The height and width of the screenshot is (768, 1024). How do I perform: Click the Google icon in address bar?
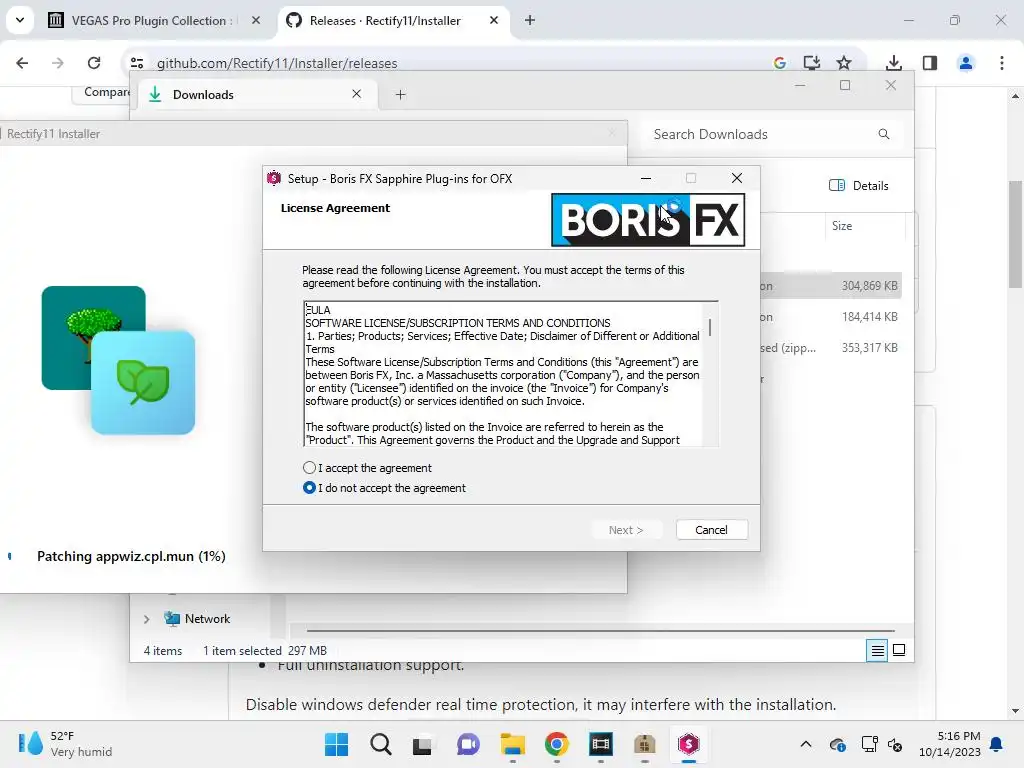coord(780,63)
